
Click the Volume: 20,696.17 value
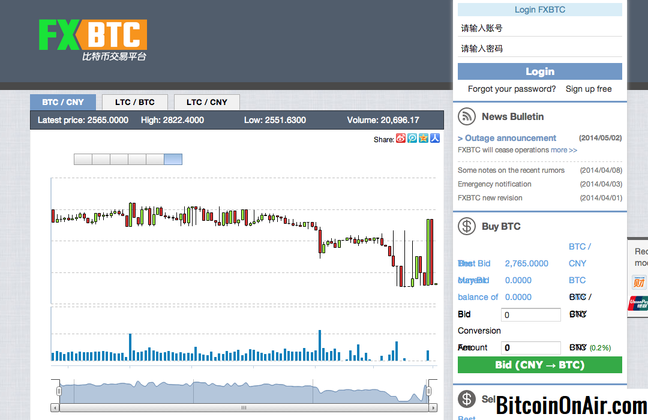click(x=383, y=120)
